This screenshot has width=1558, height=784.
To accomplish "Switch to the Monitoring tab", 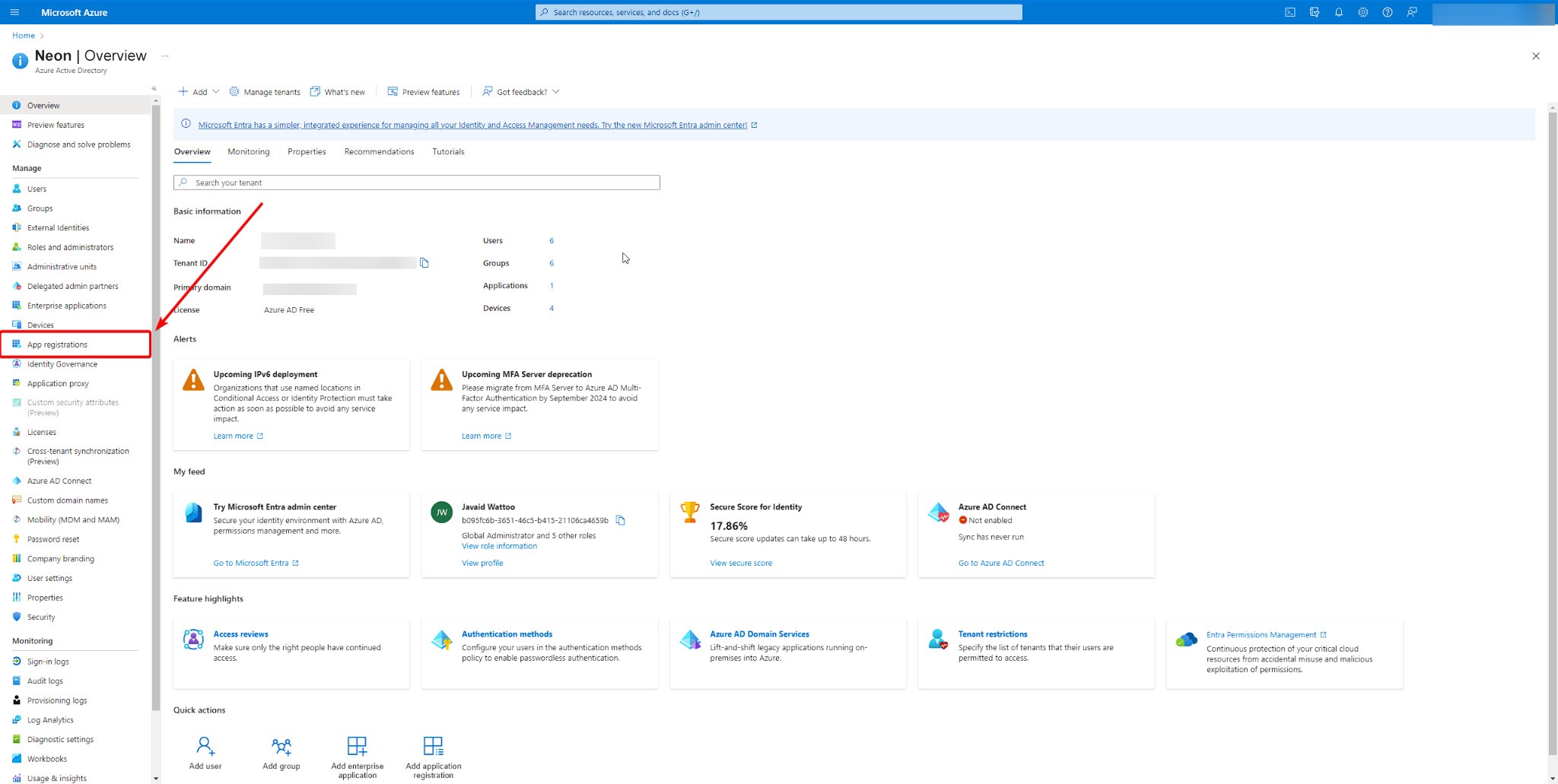I will (249, 152).
